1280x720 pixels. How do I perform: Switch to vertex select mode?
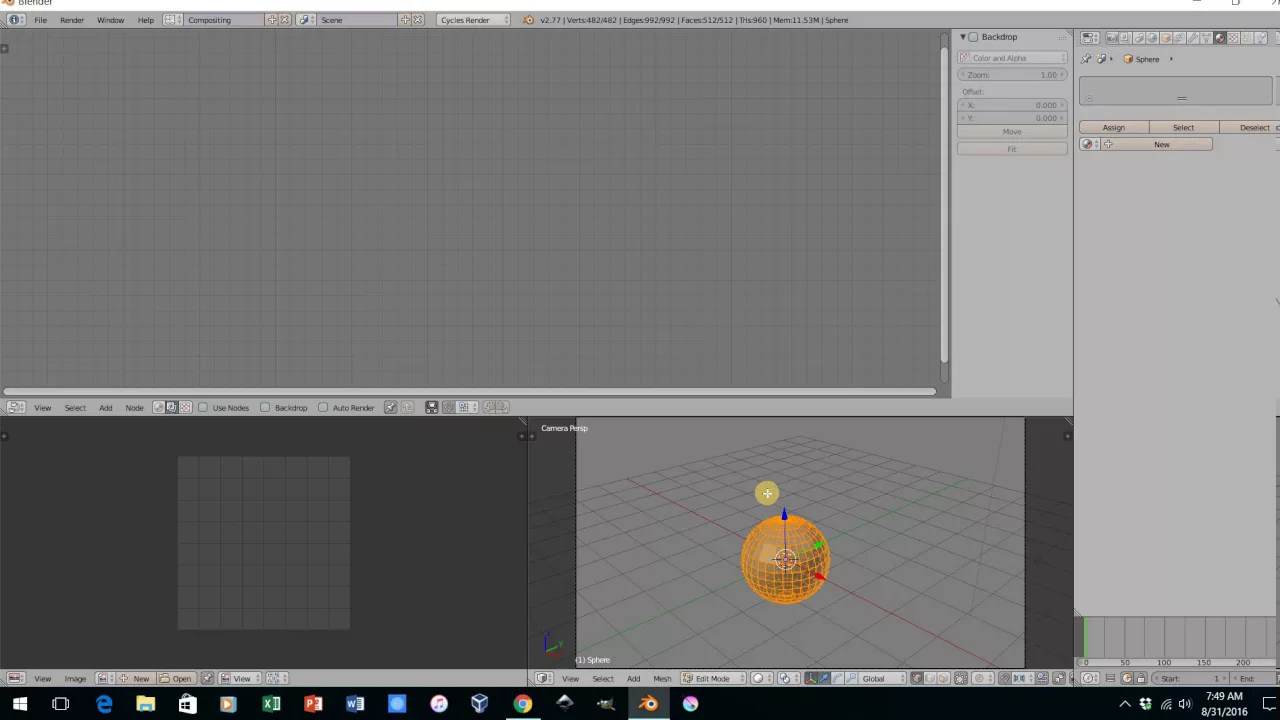(917, 678)
